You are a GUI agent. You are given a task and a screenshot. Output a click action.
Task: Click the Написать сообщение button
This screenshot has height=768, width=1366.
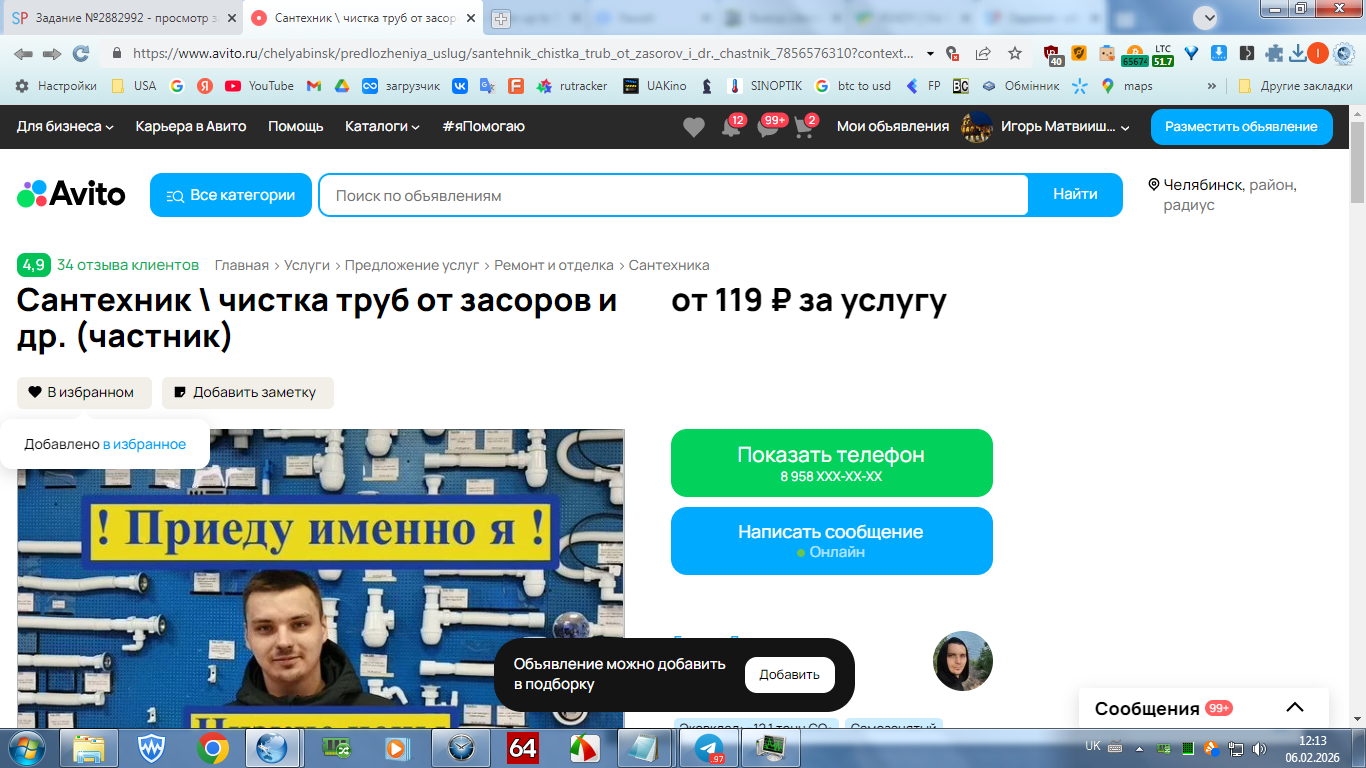(832, 541)
